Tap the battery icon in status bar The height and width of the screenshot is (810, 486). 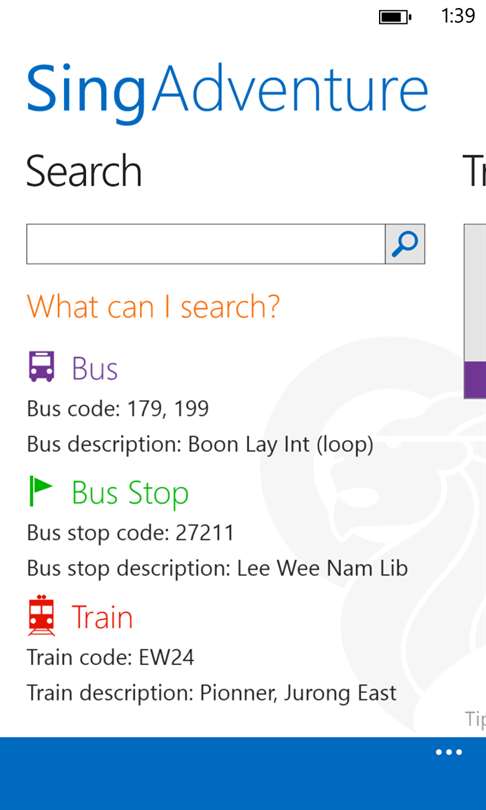(395, 17)
